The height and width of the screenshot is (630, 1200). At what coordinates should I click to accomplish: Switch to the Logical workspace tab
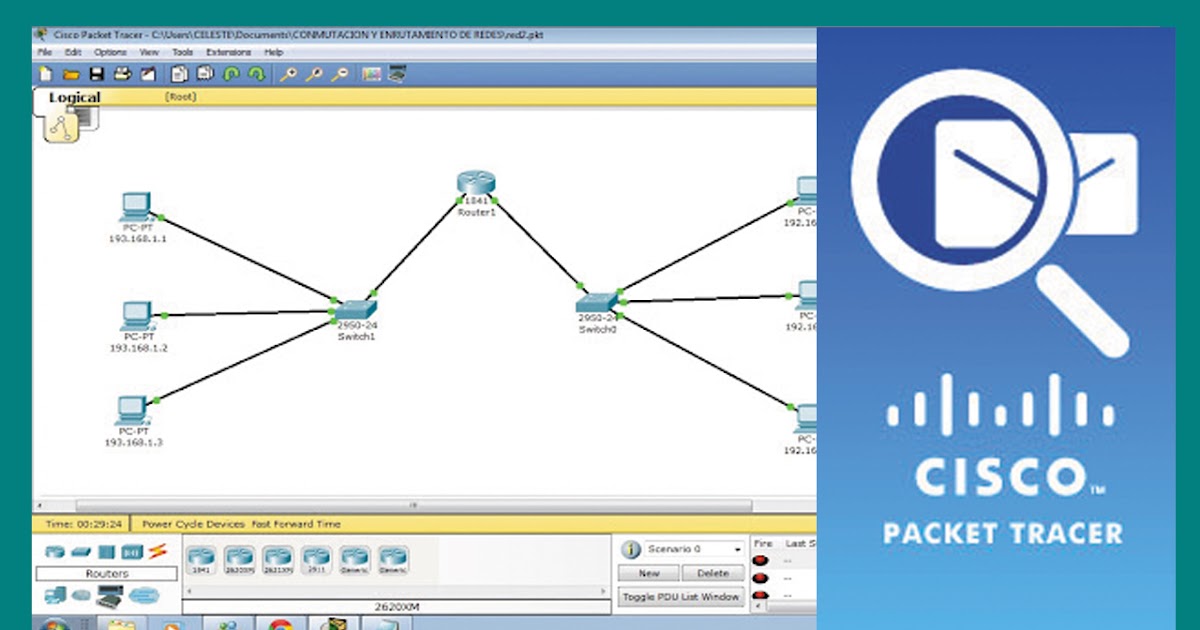pyautogui.click(x=75, y=97)
